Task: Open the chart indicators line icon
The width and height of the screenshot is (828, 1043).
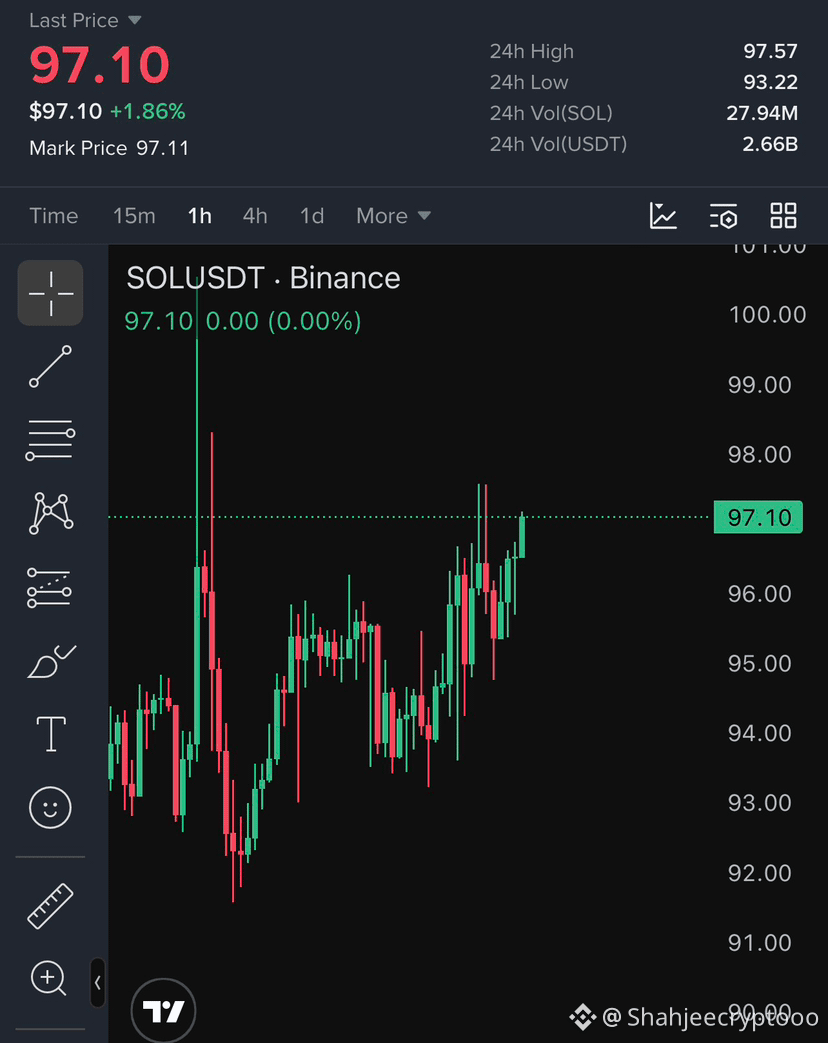Action: coord(663,216)
